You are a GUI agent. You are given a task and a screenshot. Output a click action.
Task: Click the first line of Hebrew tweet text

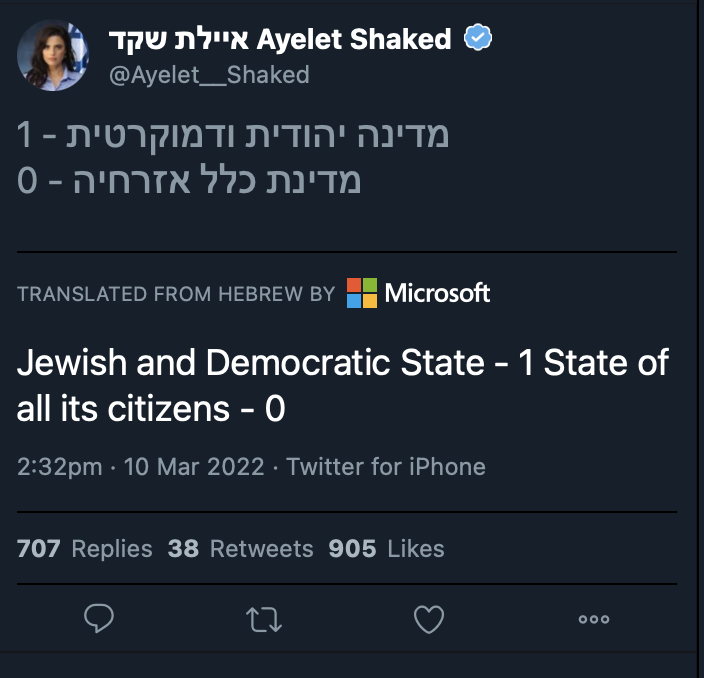(x=233, y=135)
